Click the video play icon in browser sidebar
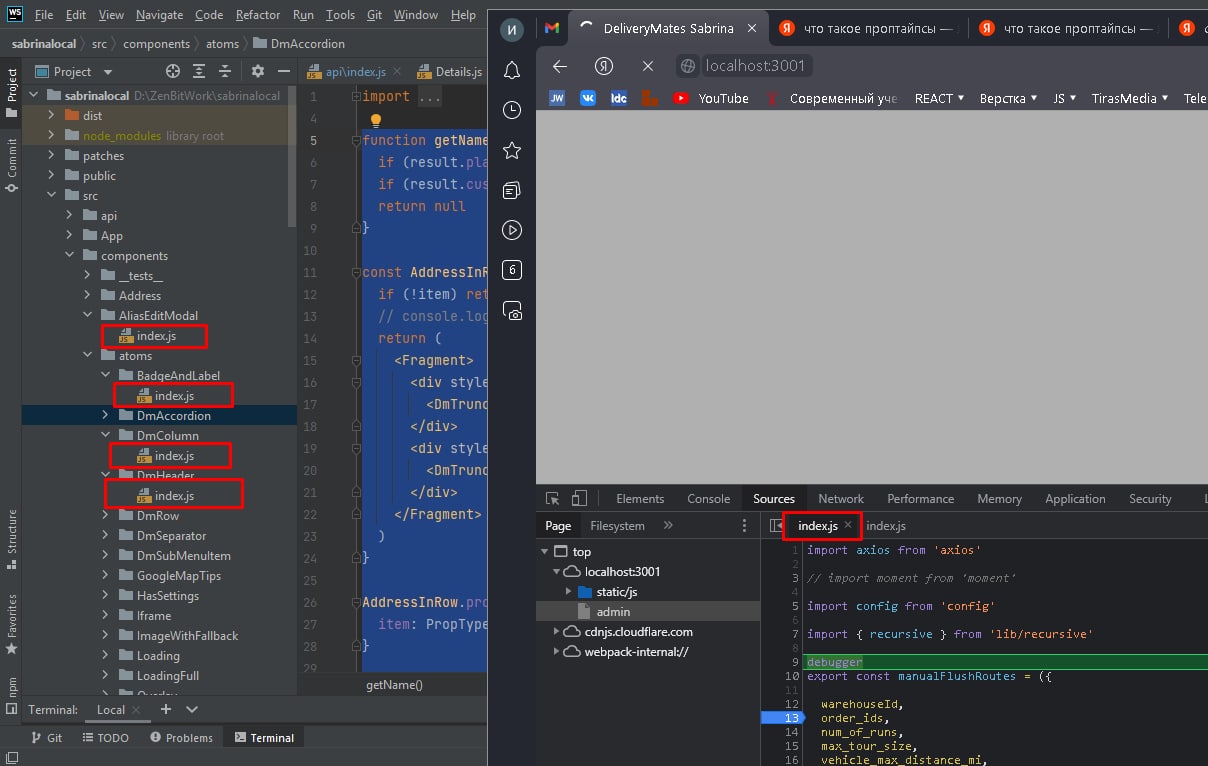1208x766 pixels. point(512,230)
